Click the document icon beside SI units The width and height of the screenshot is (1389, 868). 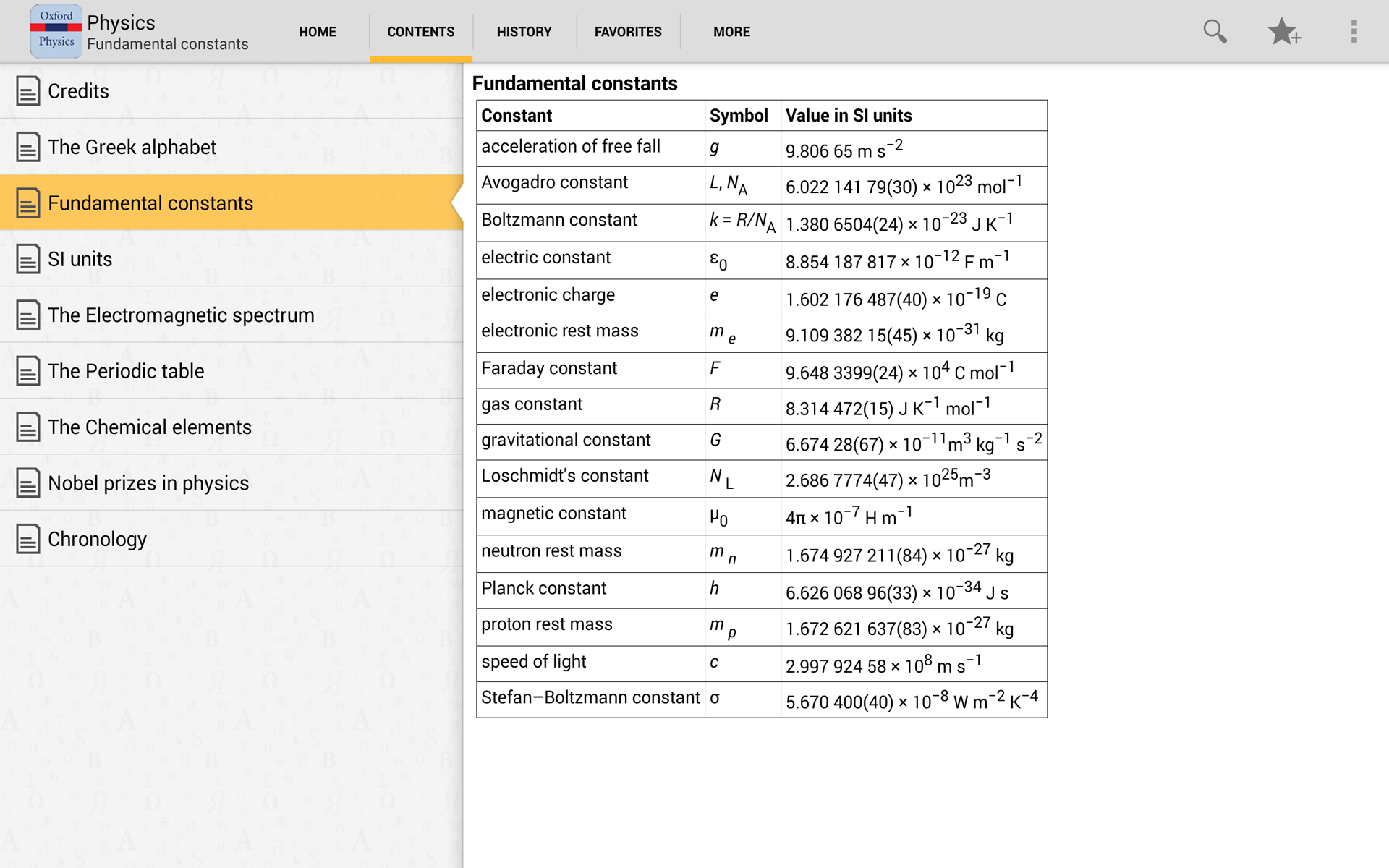coord(27,259)
